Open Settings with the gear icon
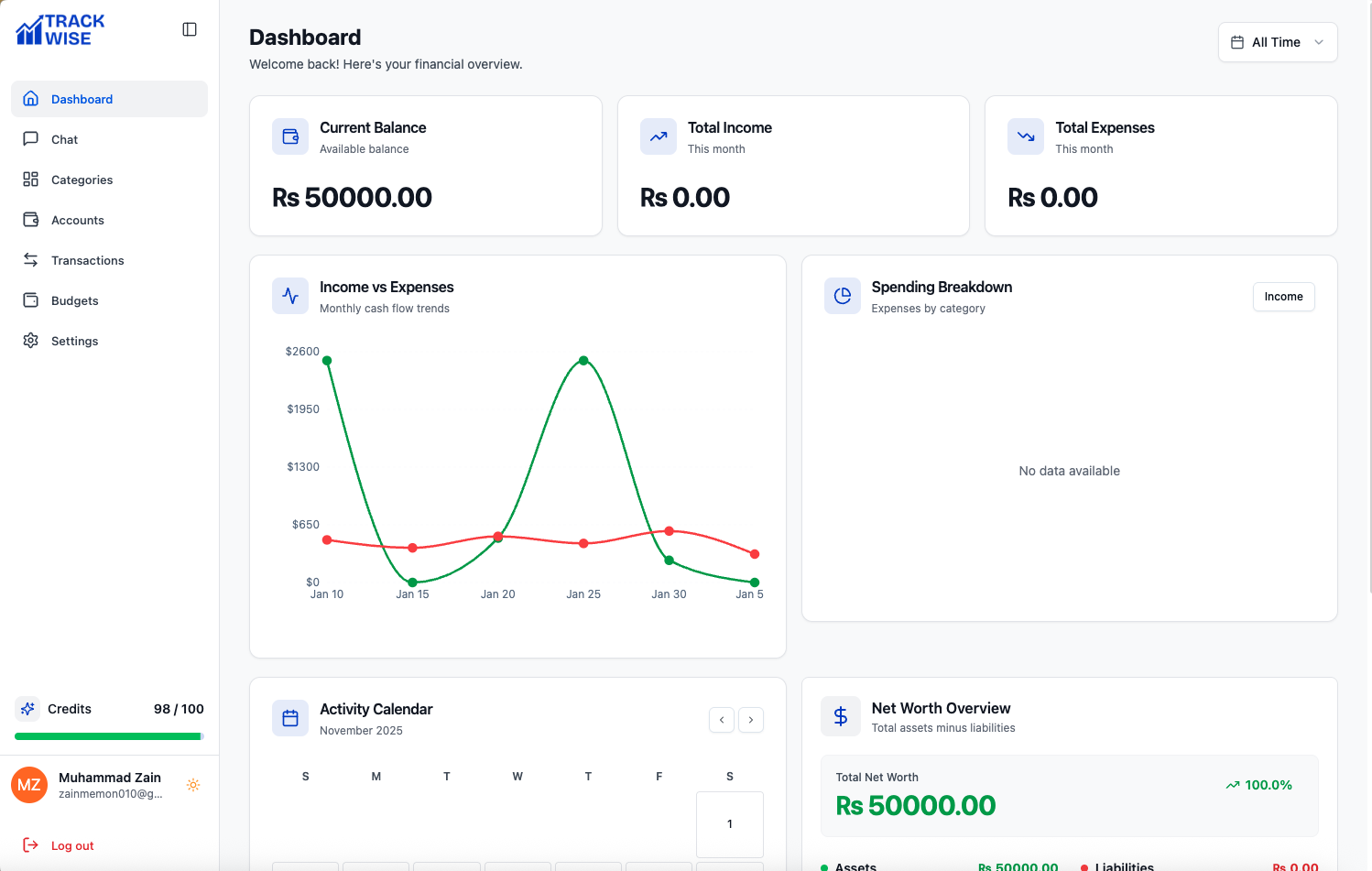The height and width of the screenshot is (871, 1372). (x=31, y=341)
